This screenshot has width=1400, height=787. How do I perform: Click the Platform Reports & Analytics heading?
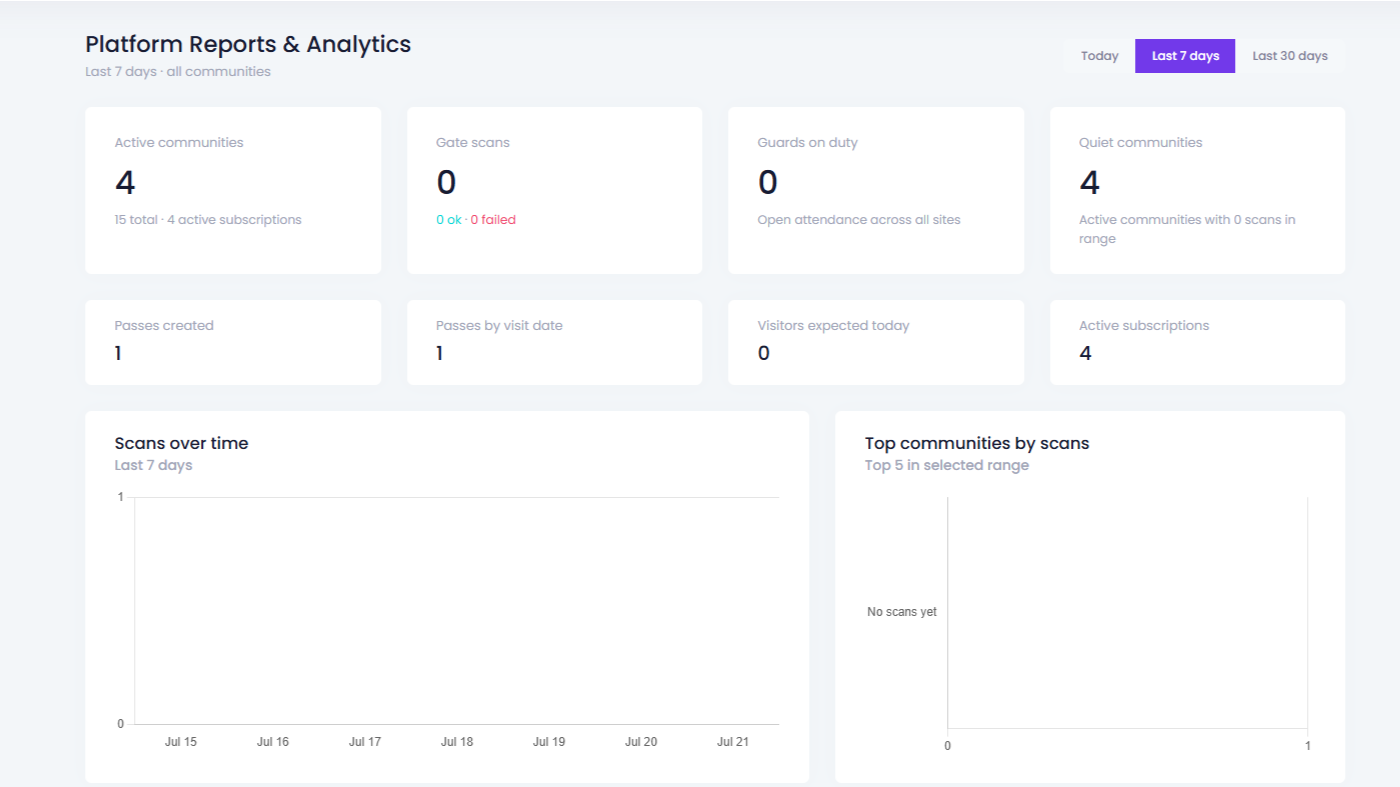click(x=248, y=44)
